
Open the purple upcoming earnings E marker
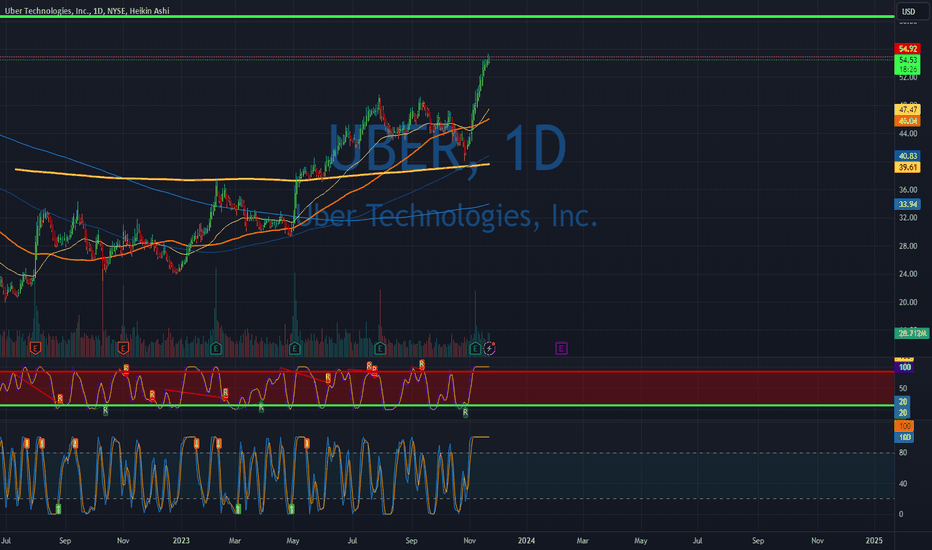[561, 348]
